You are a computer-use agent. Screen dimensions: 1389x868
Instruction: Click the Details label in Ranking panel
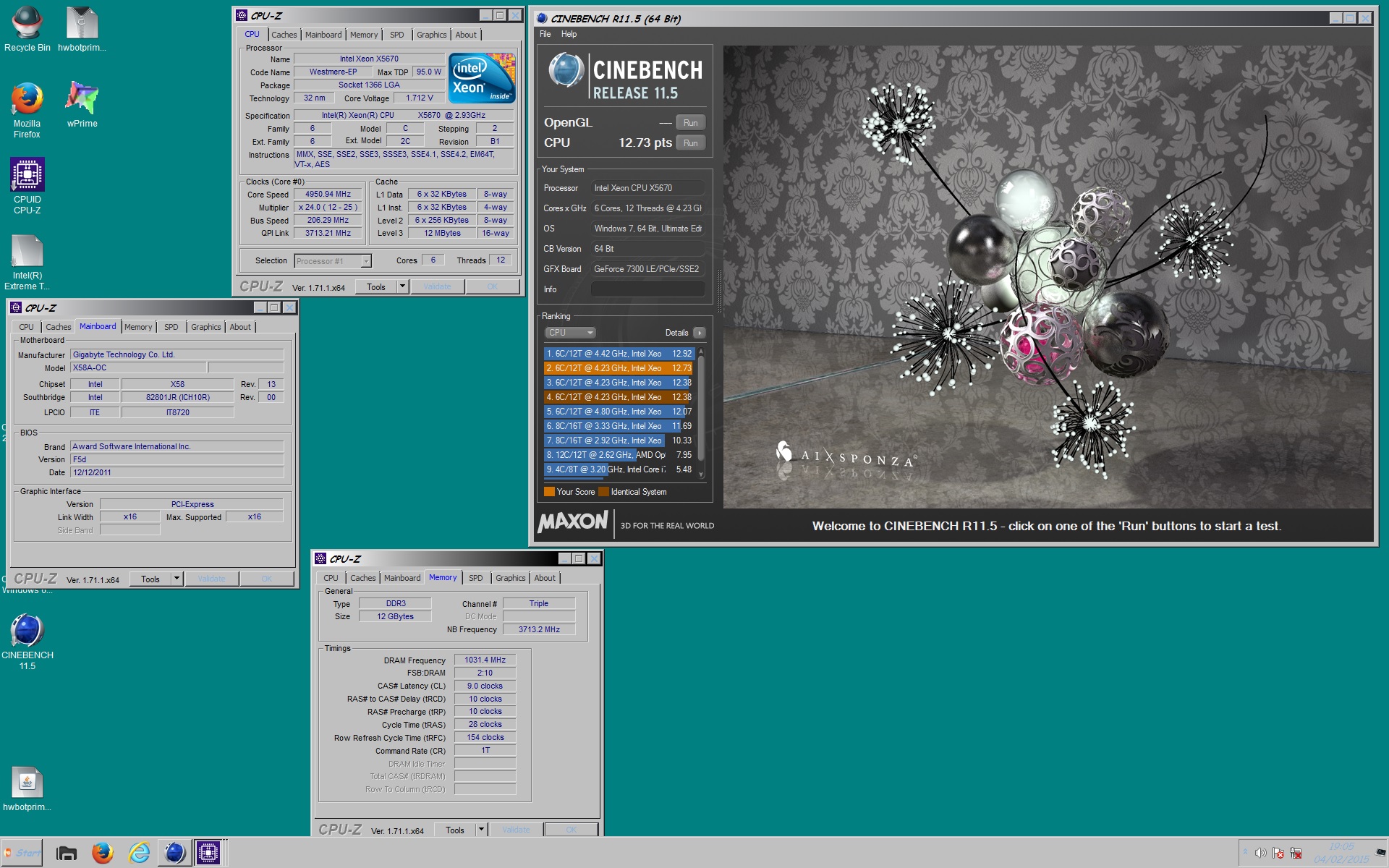click(676, 333)
